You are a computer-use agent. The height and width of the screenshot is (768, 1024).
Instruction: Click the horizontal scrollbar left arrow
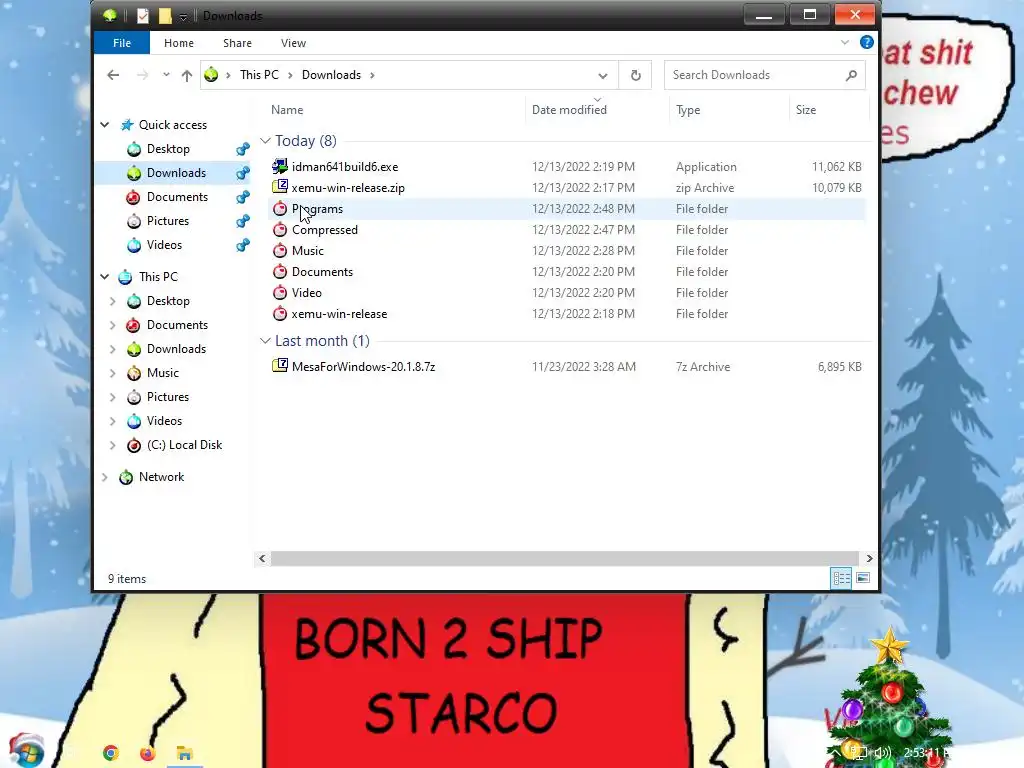[262, 558]
